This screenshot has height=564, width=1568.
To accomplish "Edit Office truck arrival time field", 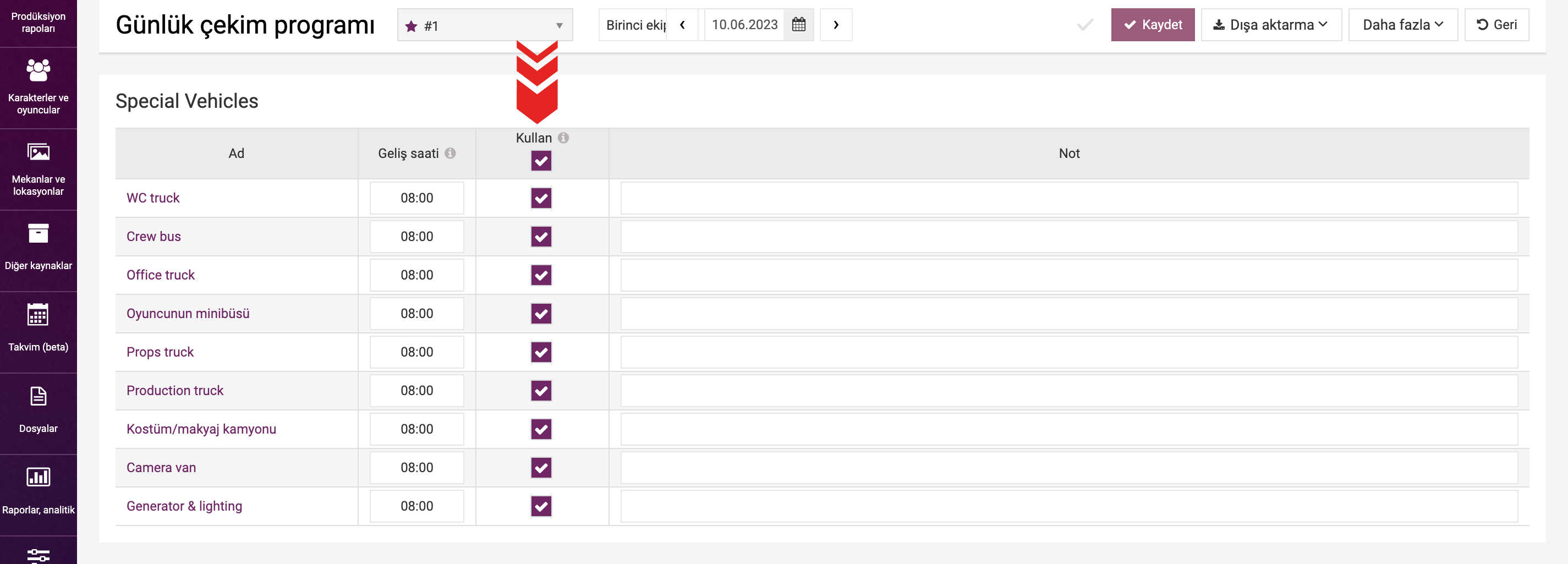I will point(417,275).
